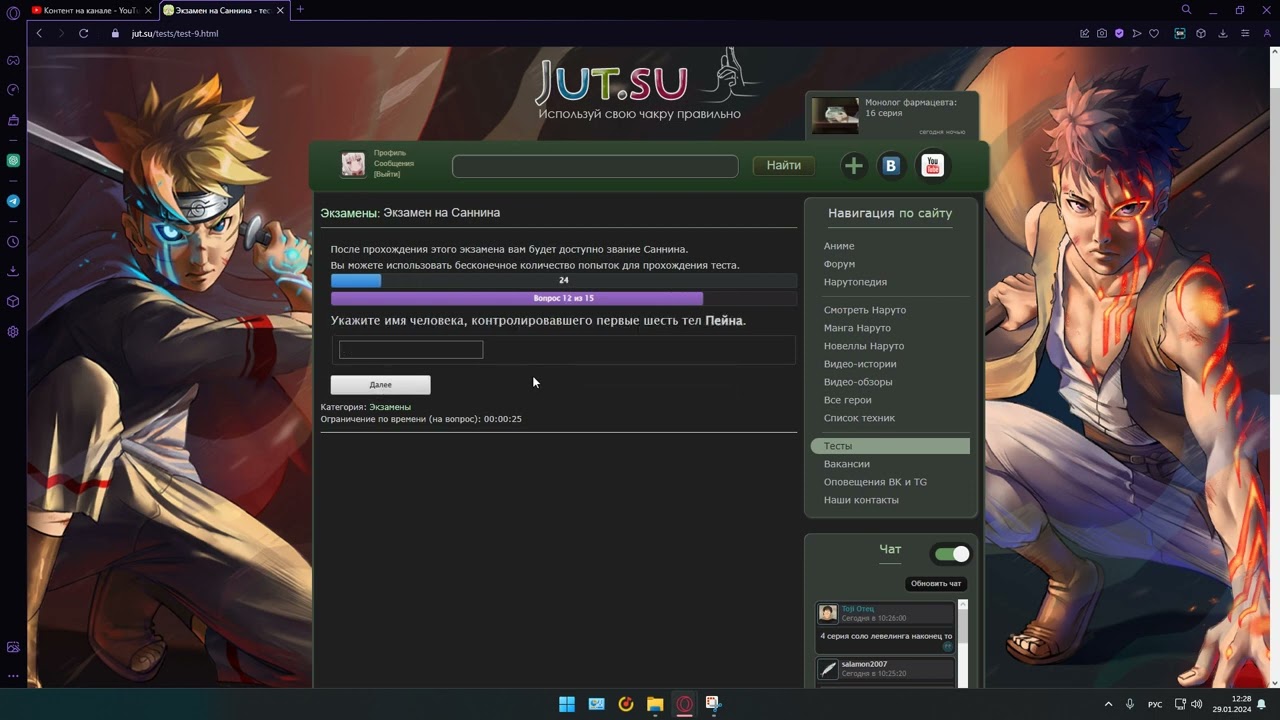Open Смотреть Наруто navigation link
1280x720 pixels.
tap(865, 310)
